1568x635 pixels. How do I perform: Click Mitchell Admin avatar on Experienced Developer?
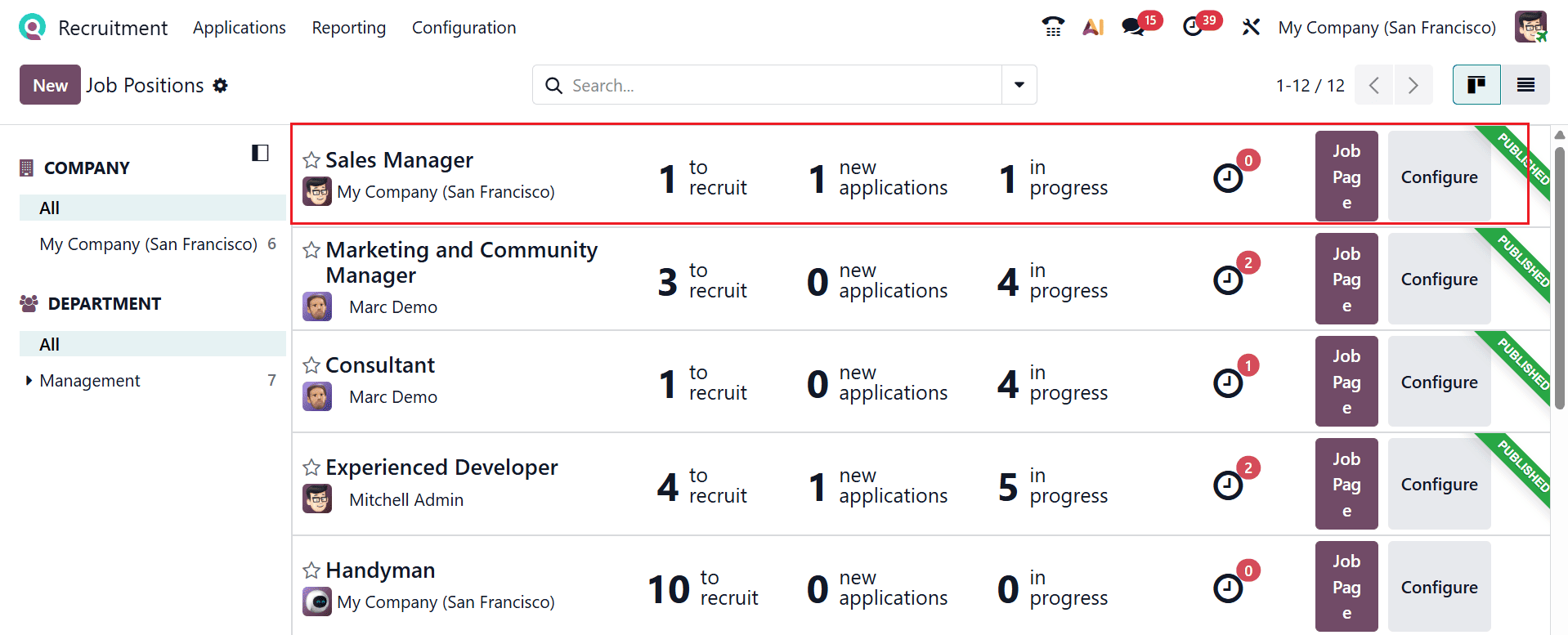tap(317, 499)
